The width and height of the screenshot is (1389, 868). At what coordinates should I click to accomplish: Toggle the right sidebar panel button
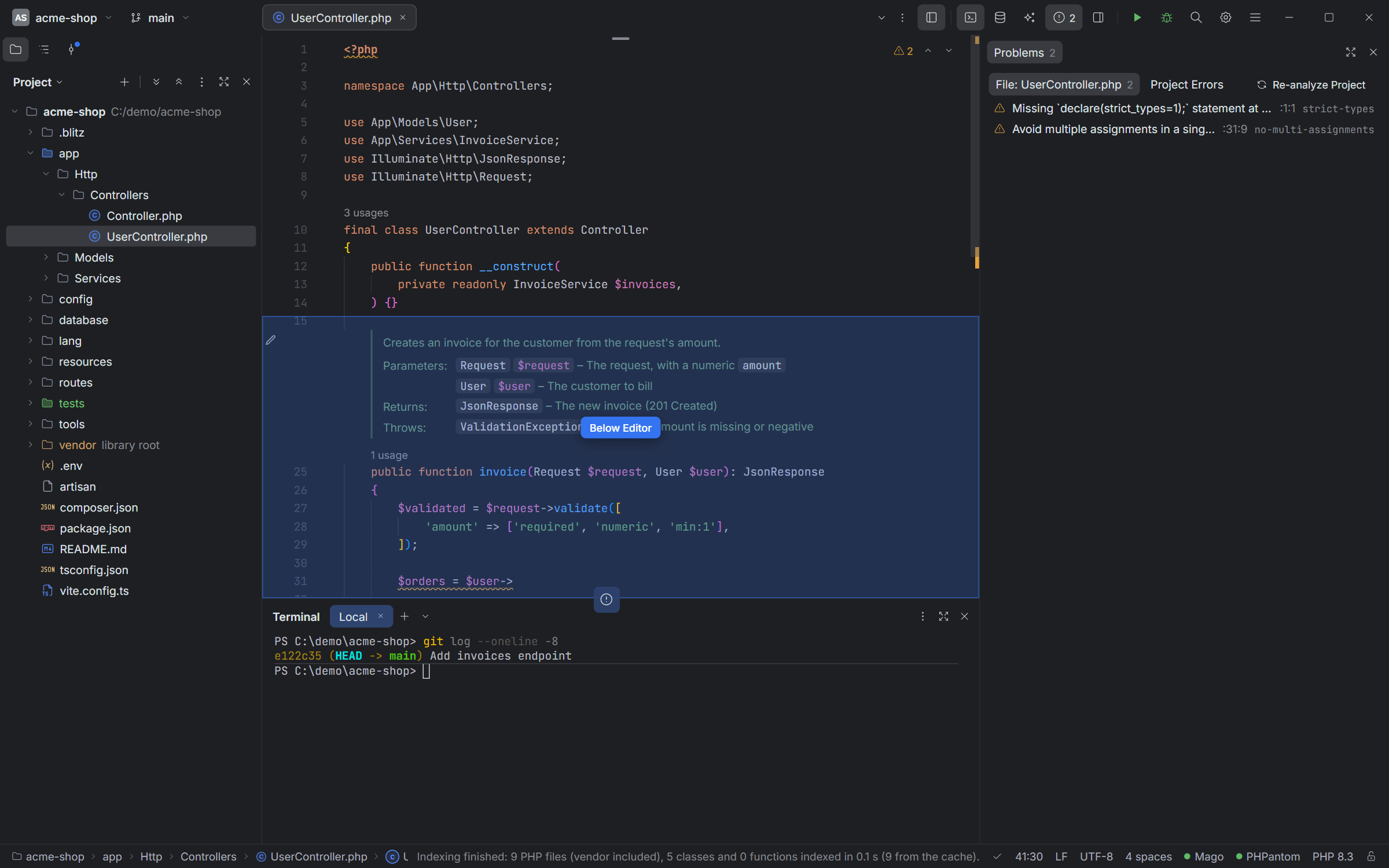point(1098,17)
